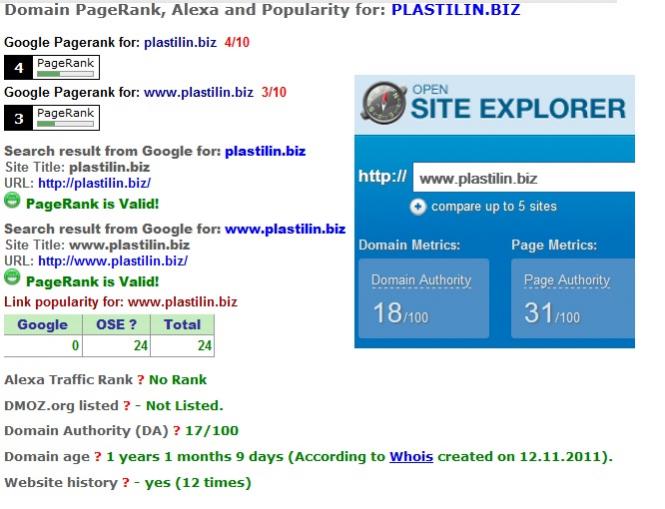Click green valid icon above the Link popularity line
Viewport: 665px width, 509px height.
(x=12, y=277)
